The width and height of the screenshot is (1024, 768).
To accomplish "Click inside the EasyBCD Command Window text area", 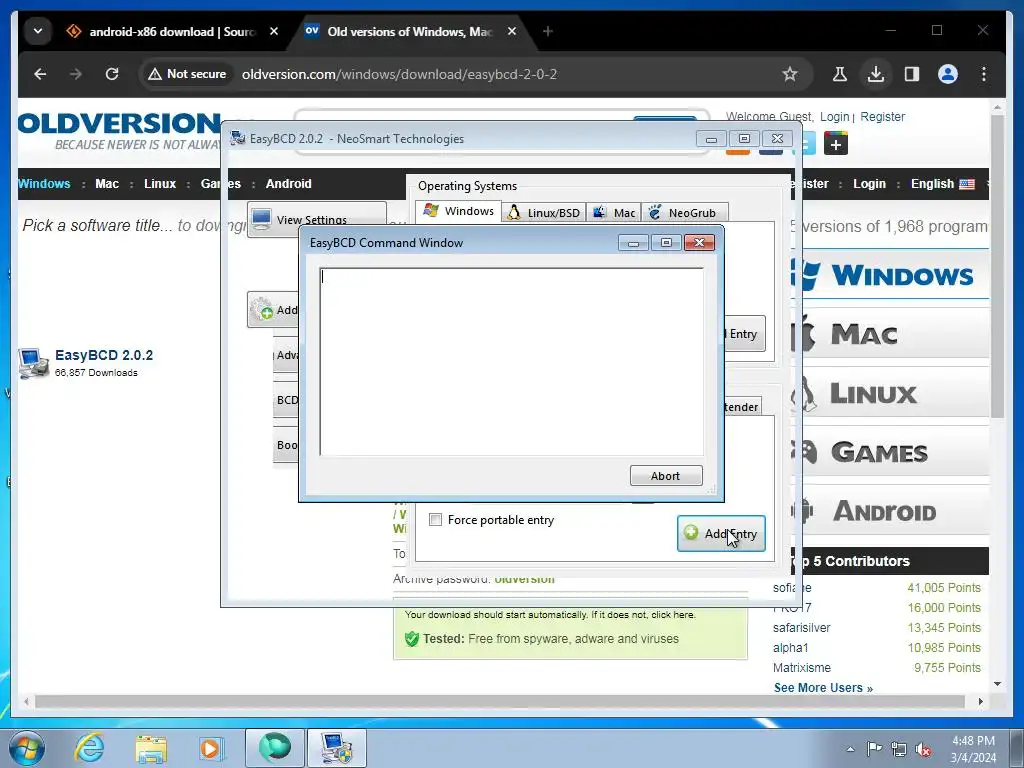I will pos(511,362).
